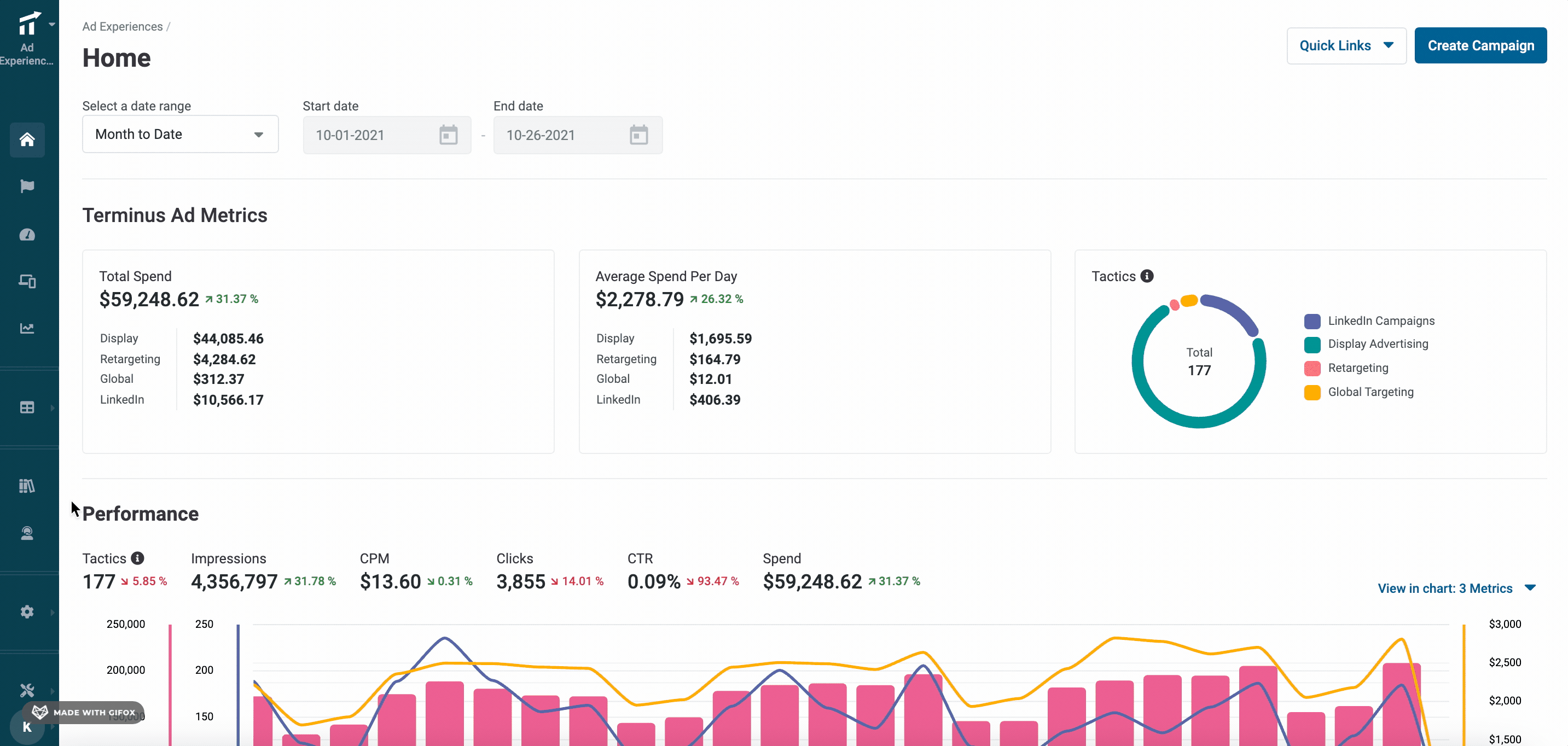This screenshot has height=746, width=1568.
Task: Click the CTR metric value 0.09%
Action: pyautogui.click(x=654, y=582)
